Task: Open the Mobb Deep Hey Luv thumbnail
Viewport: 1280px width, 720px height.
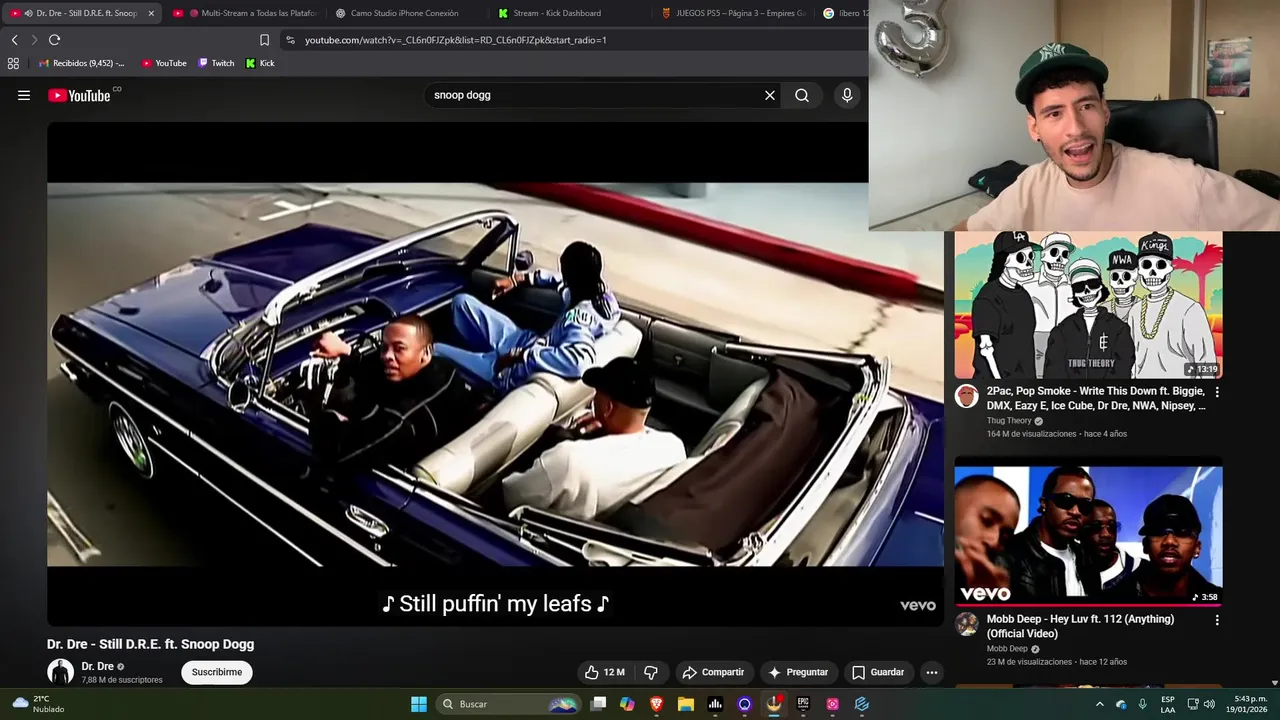Action: pyautogui.click(x=1088, y=533)
